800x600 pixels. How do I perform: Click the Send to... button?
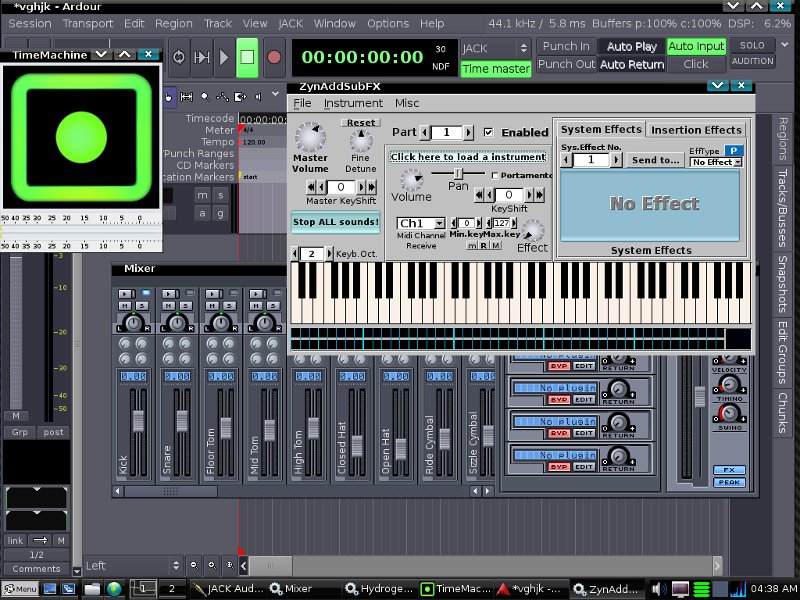coord(656,160)
